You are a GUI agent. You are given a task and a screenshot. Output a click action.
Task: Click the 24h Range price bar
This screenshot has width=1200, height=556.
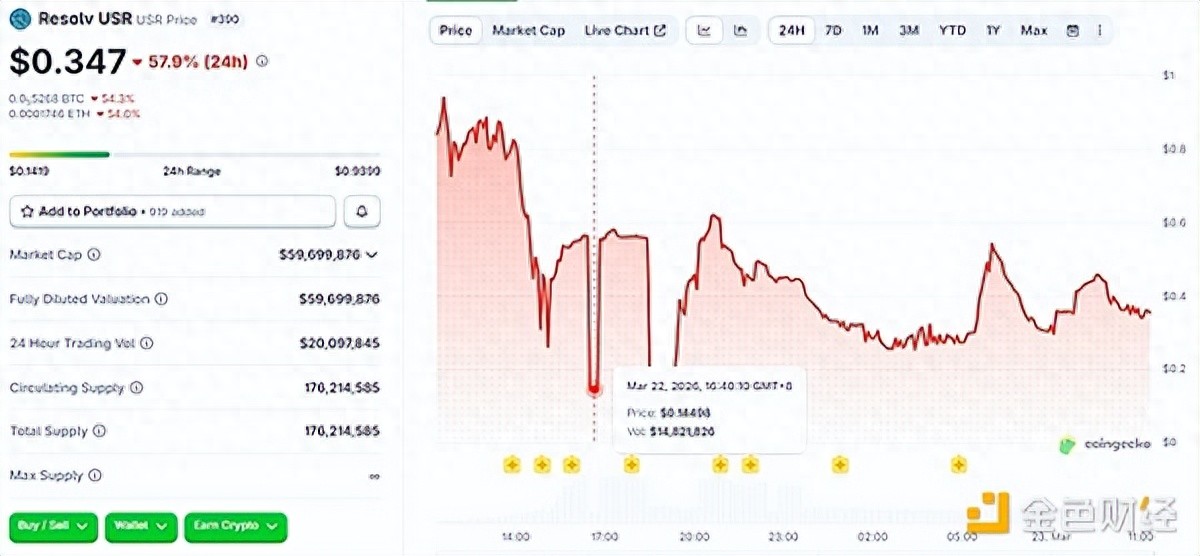194,155
